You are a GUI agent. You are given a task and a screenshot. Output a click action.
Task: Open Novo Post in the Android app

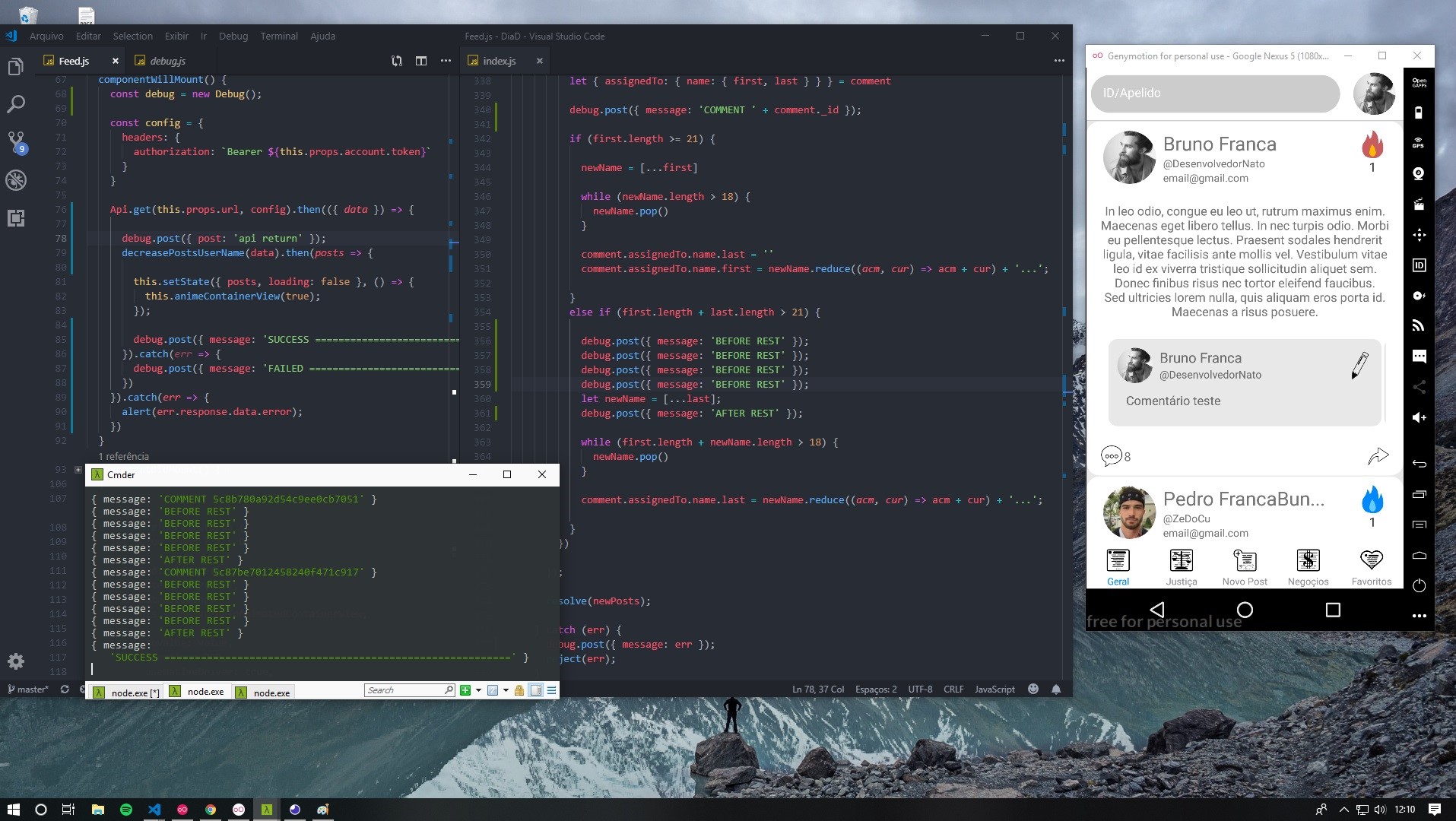[x=1245, y=565]
